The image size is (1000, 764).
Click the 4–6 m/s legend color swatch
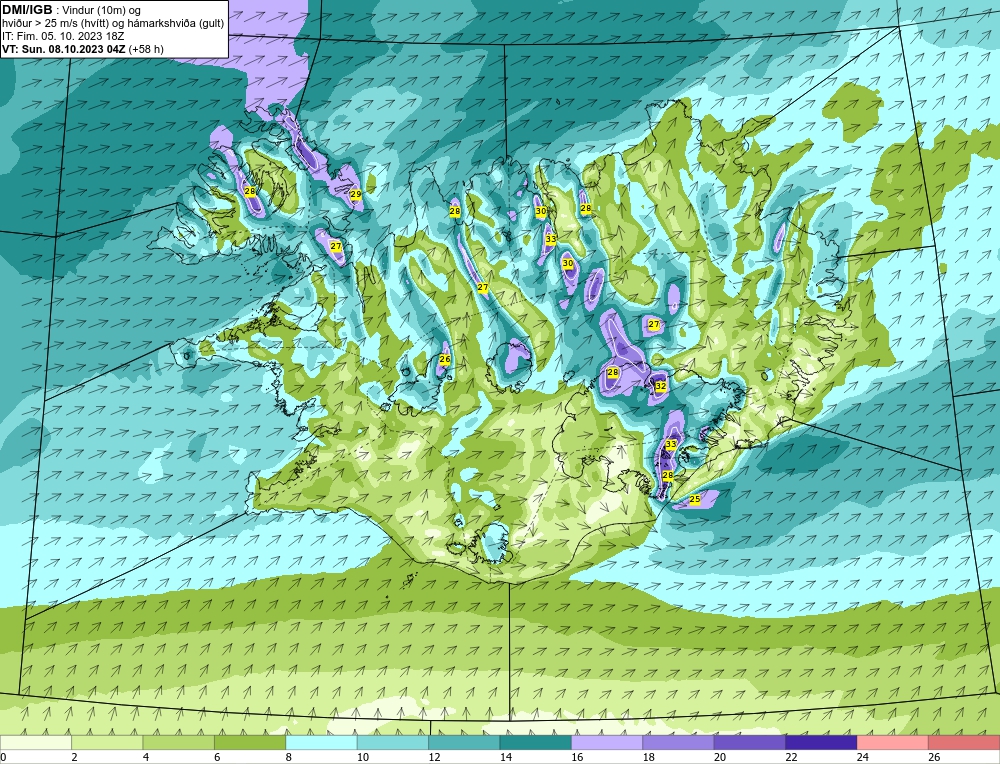179,742
